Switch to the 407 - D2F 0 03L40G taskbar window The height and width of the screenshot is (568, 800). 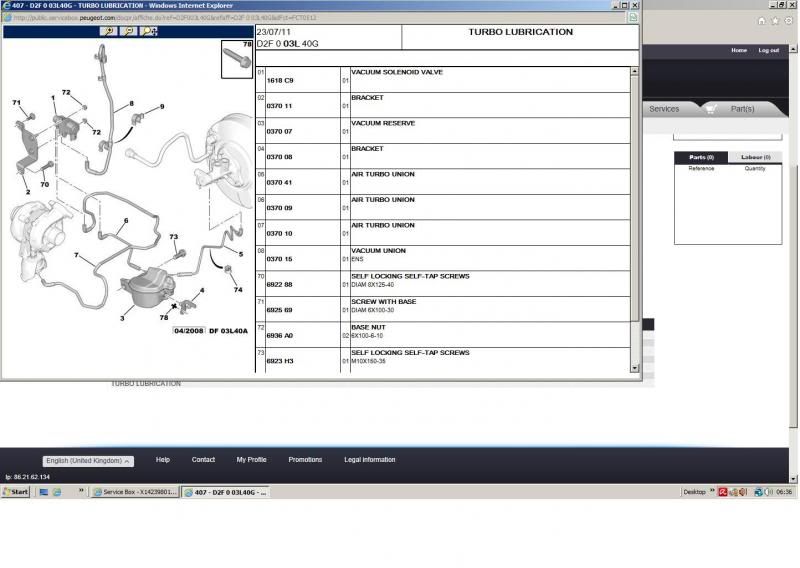tap(226, 492)
